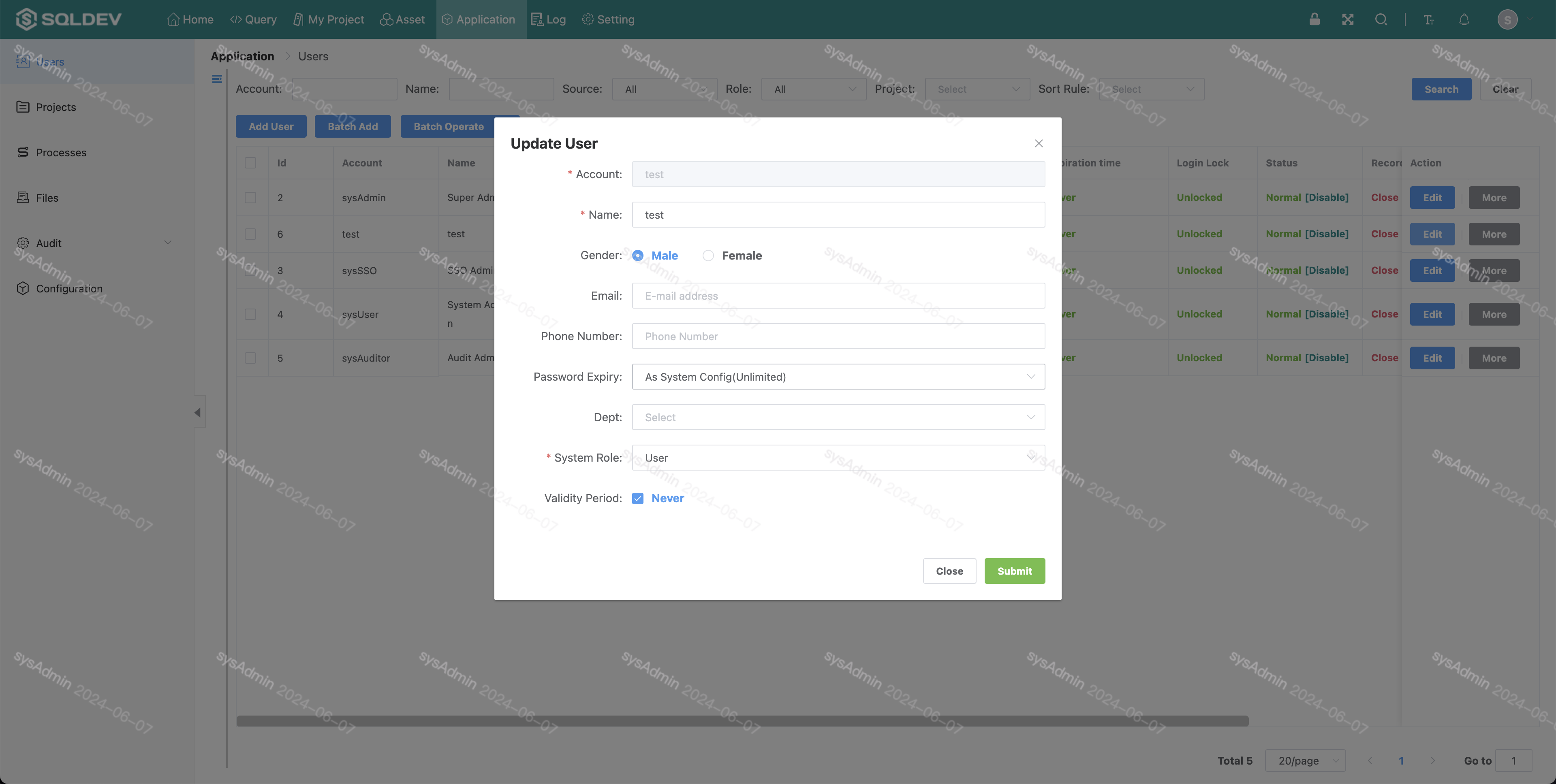Screen dimensions: 1556x784
Task: Go to previous page arrow
Action: [1370, 761]
